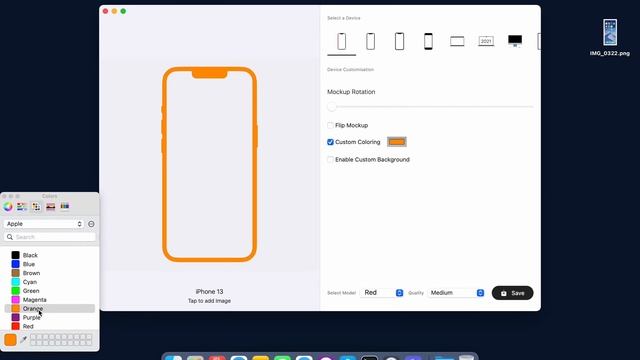Uncheck the Custom Coloring checkbox
The height and width of the screenshot is (360, 640).
[330, 142]
